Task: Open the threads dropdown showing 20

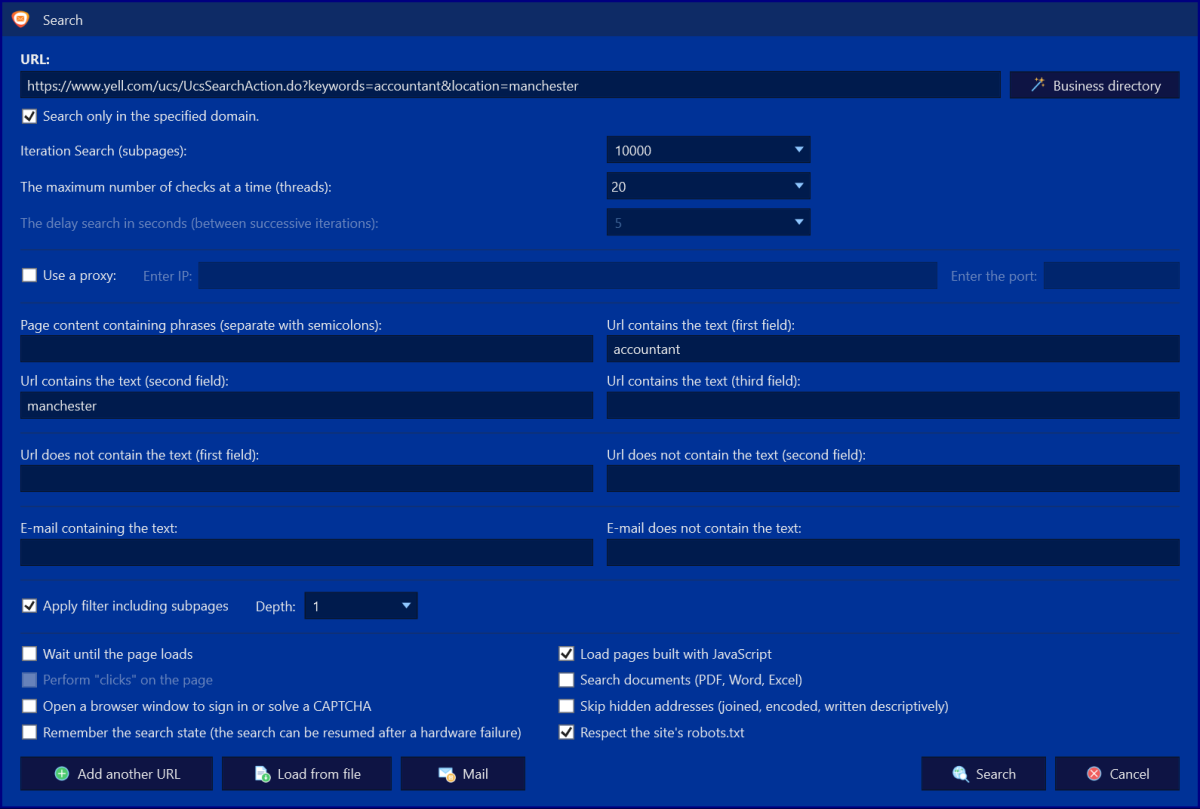Action: 709,186
